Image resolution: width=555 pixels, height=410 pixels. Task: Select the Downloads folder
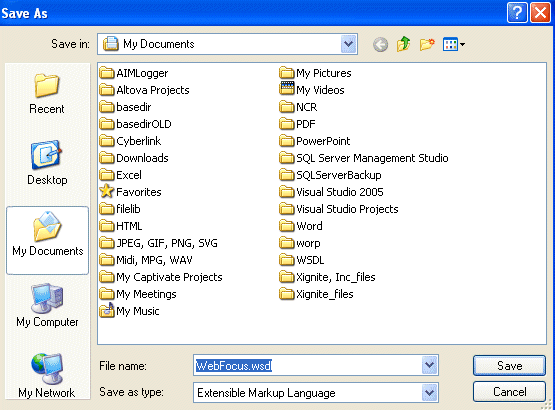point(134,158)
